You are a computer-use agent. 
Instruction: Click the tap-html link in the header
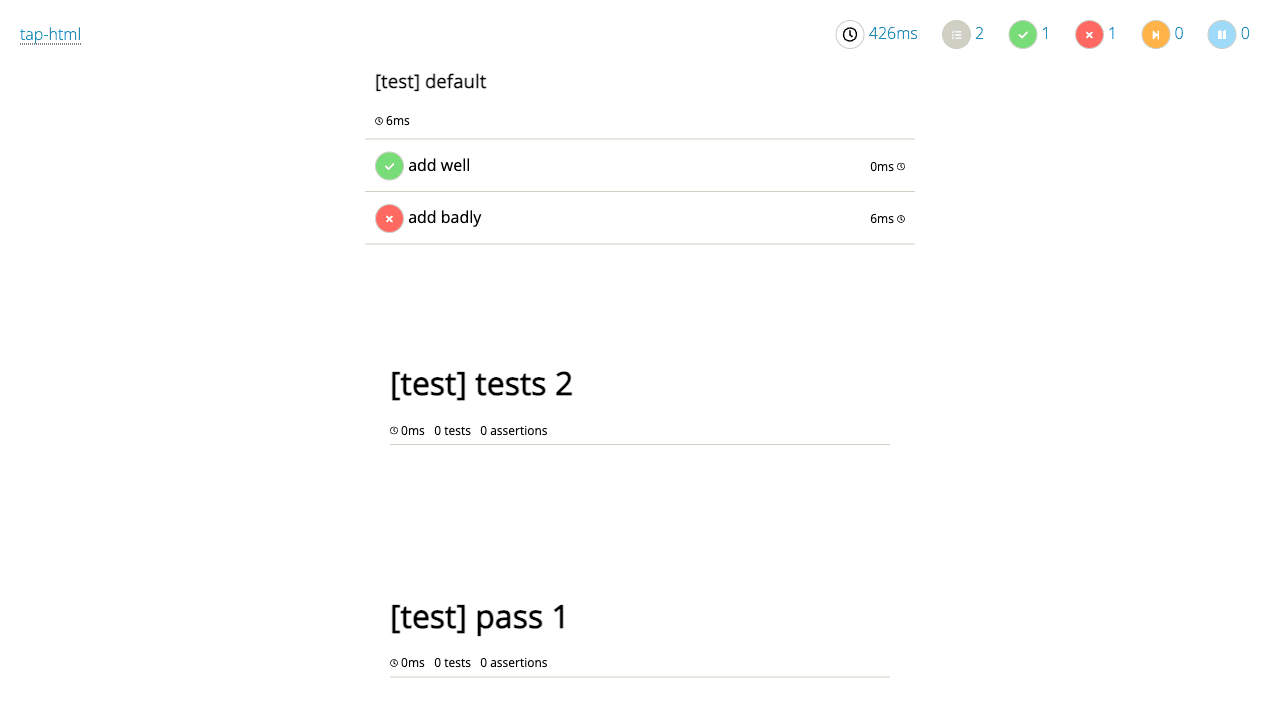point(50,35)
